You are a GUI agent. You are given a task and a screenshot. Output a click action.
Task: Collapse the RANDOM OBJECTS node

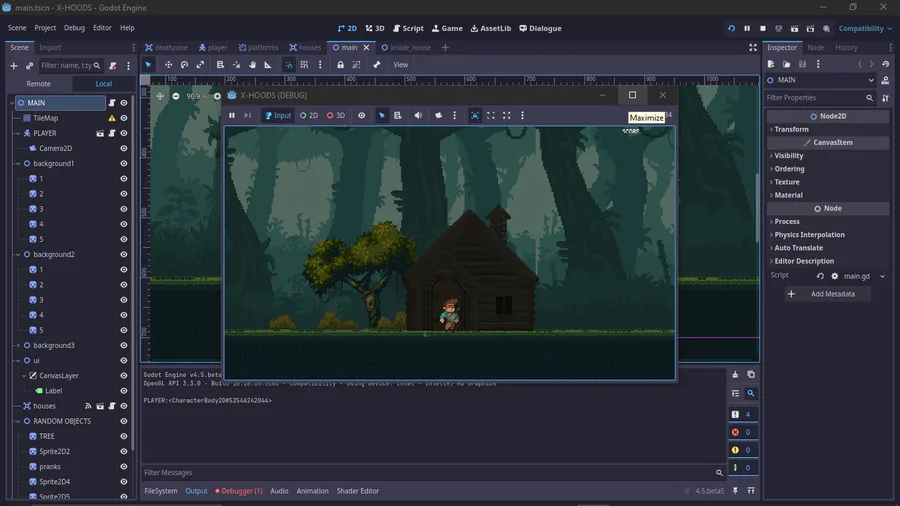pyautogui.click(x=18, y=421)
